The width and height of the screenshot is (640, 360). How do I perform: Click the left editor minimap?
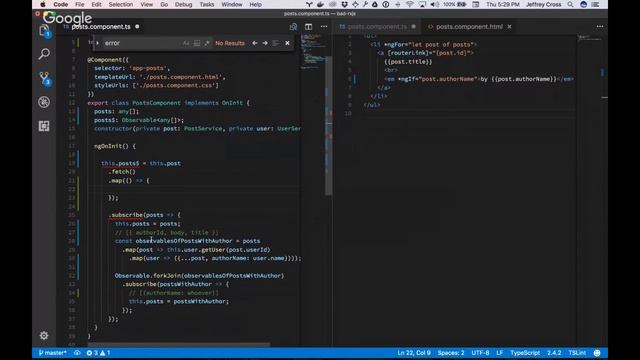coord(313,51)
